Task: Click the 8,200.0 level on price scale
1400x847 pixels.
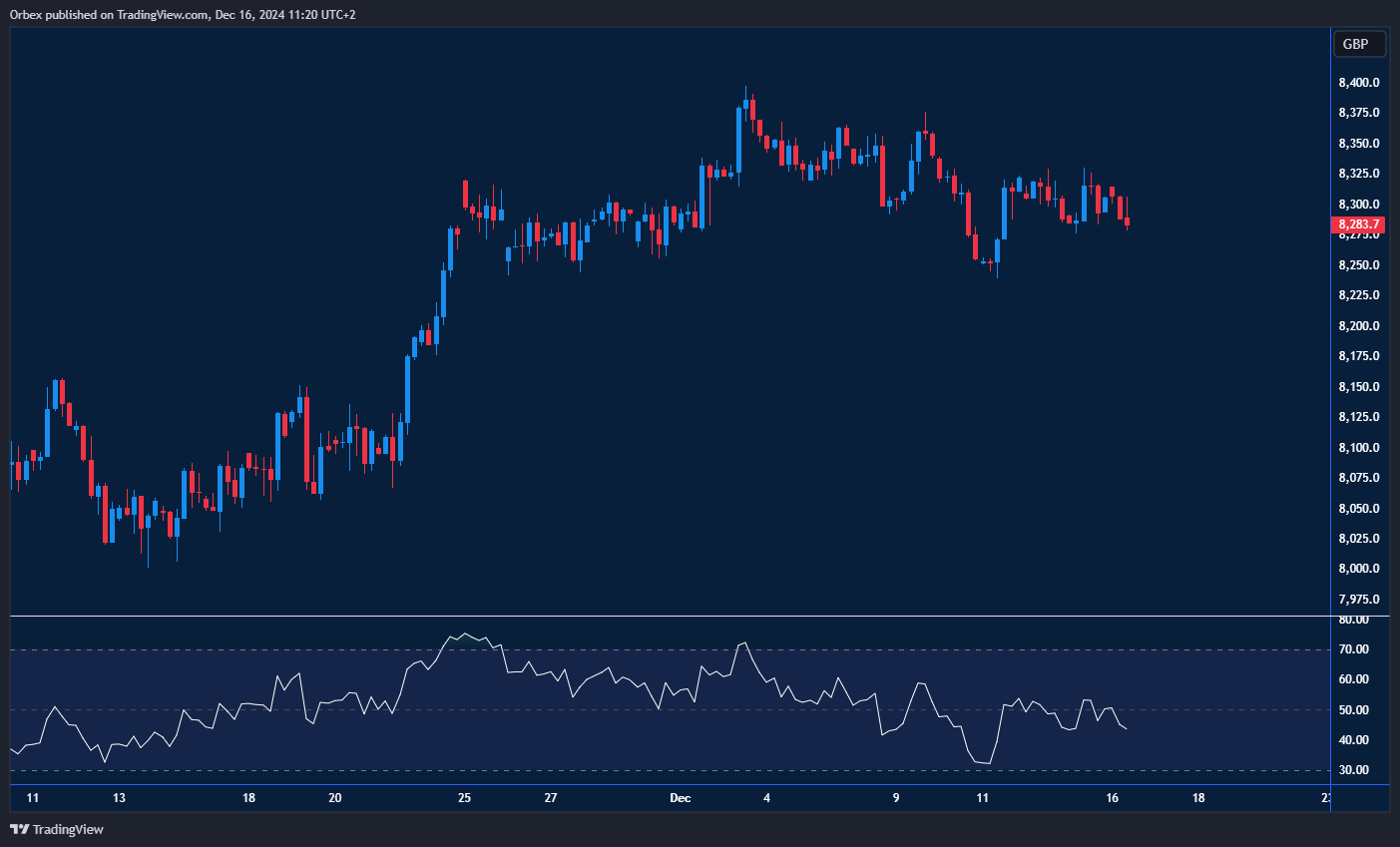Action: pyautogui.click(x=1358, y=326)
